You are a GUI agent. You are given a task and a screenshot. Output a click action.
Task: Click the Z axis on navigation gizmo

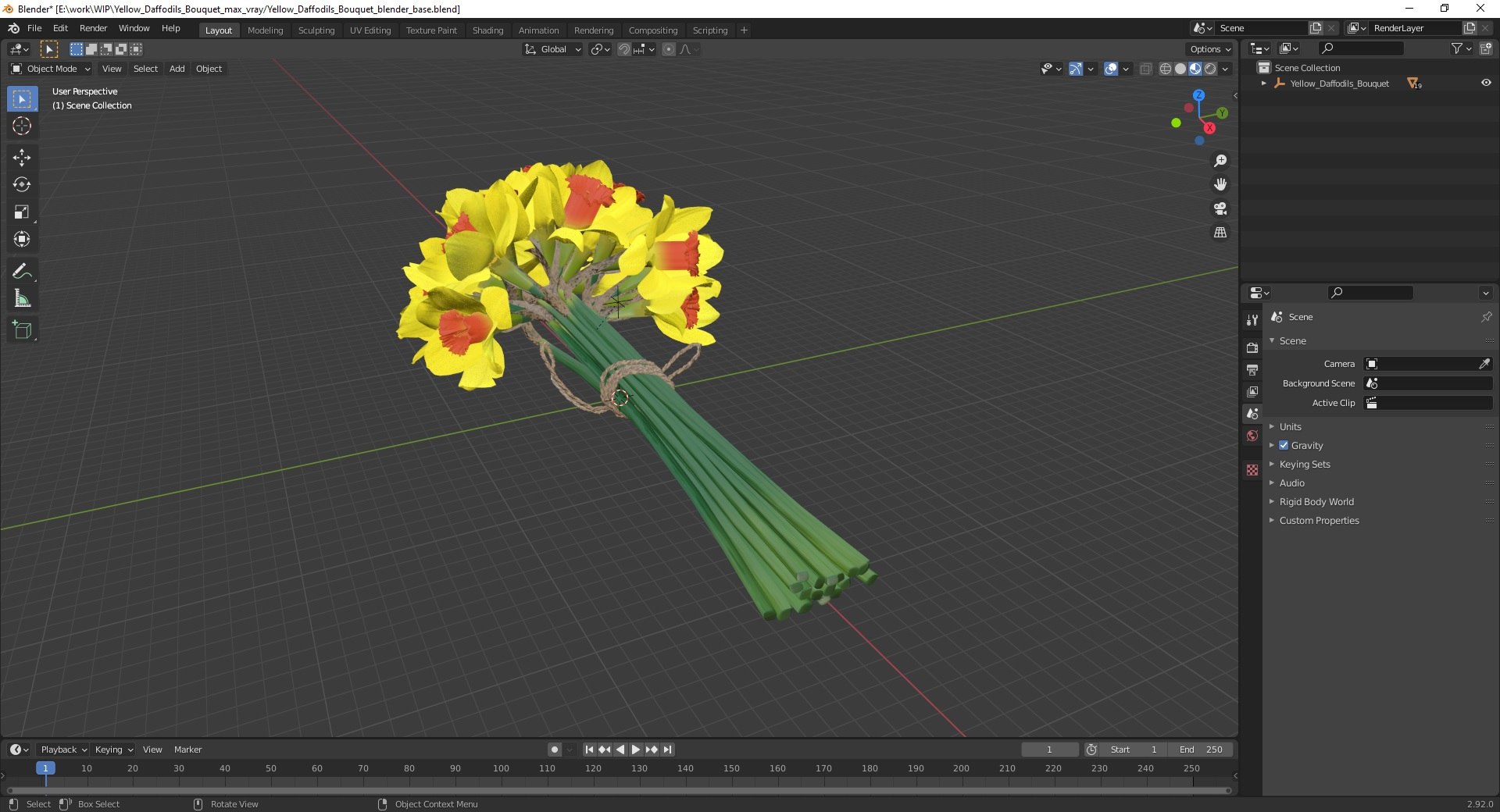tap(1198, 95)
